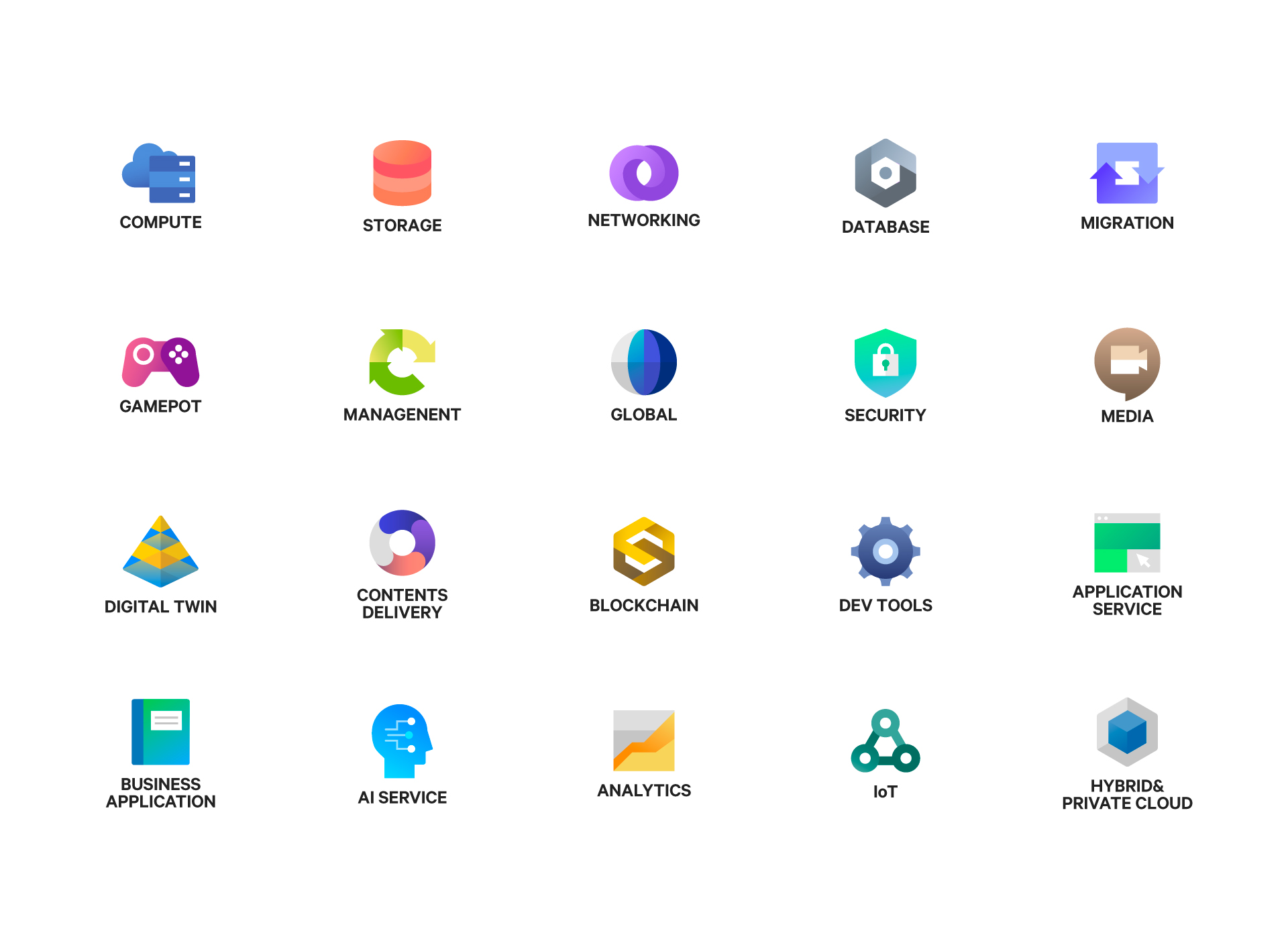Click the Database hexagon icon
The height and width of the screenshot is (939, 1288).
click(x=885, y=173)
